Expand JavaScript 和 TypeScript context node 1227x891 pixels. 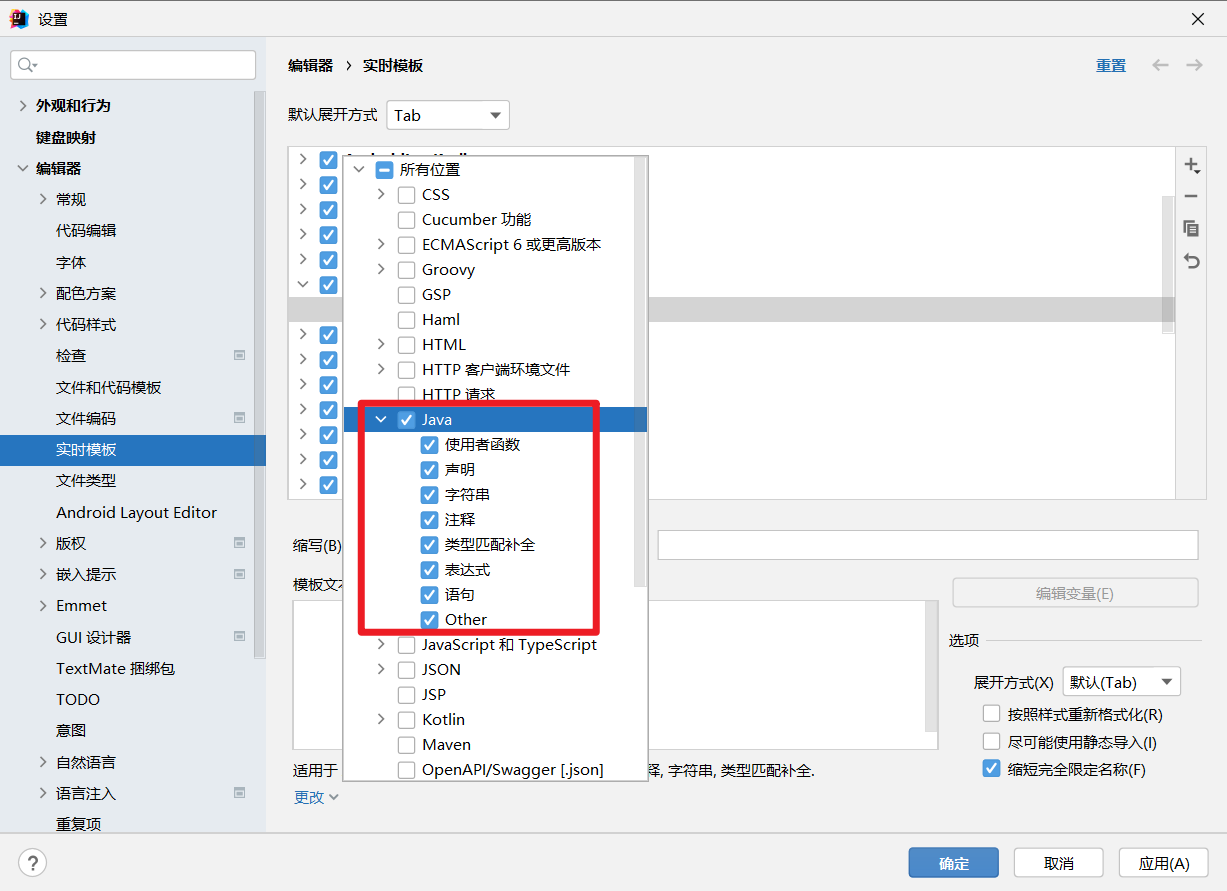click(381, 645)
